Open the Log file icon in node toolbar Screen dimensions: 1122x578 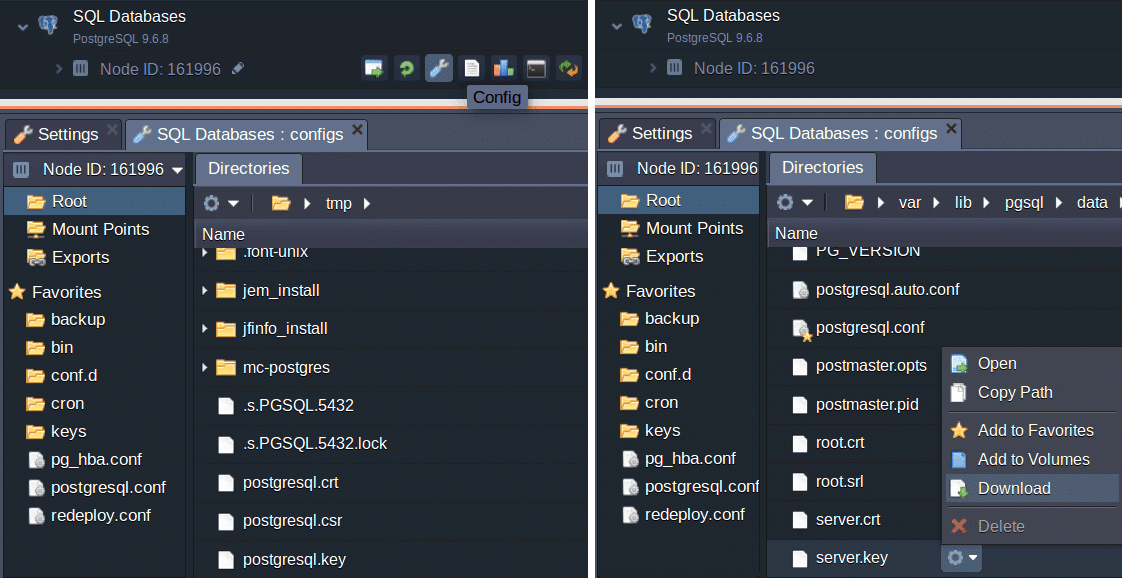(x=471, y=69)
